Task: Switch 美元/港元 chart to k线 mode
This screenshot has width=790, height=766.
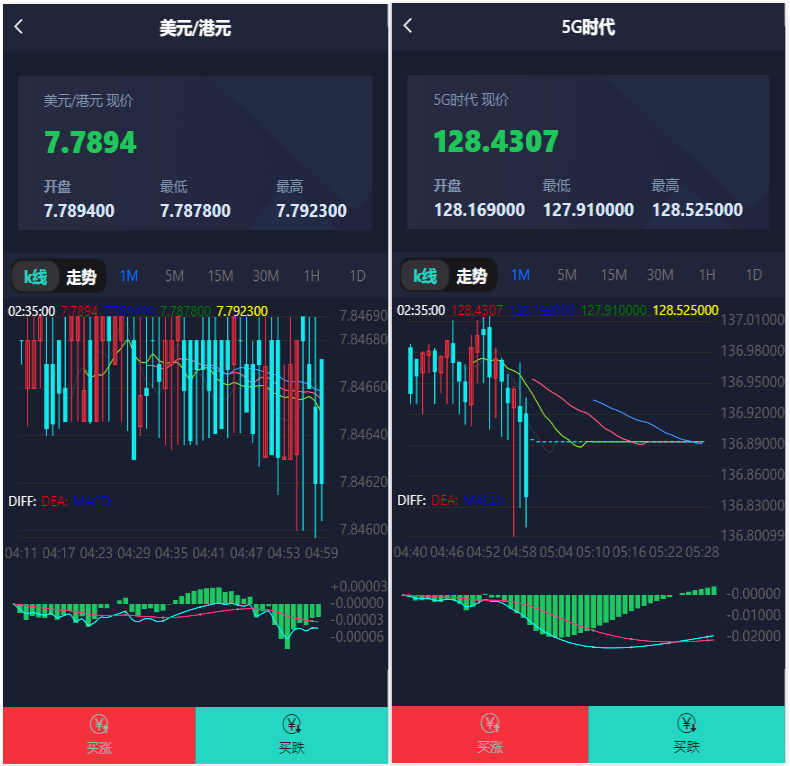Action: [x=36, y=276]
